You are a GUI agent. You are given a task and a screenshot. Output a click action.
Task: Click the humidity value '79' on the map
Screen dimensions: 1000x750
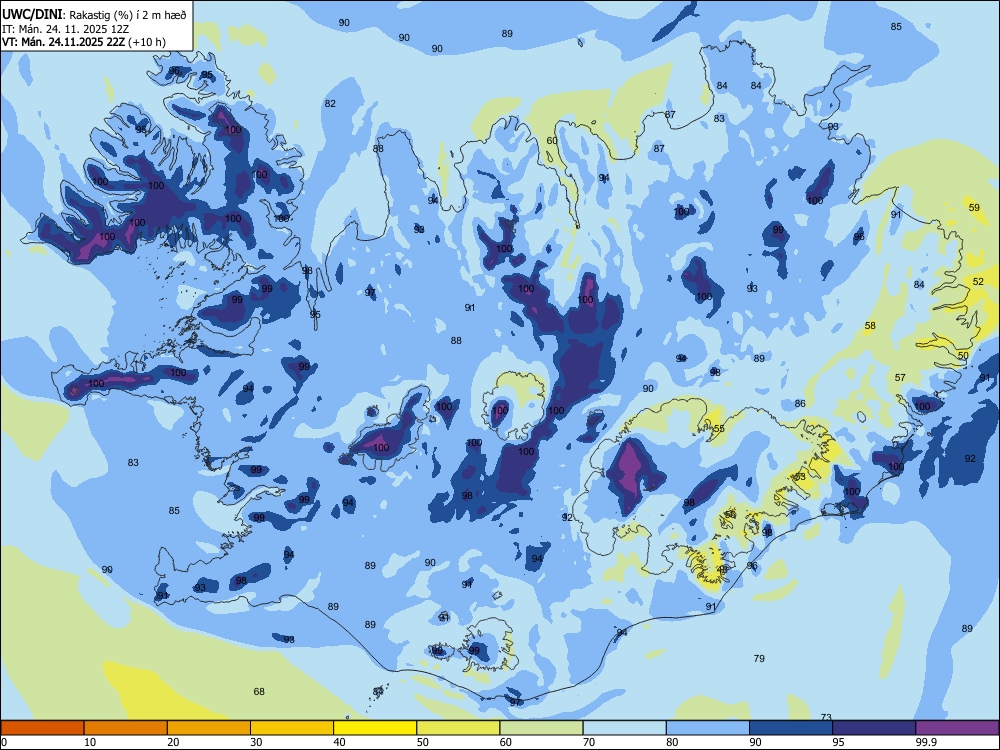click(x=759, y=658)
